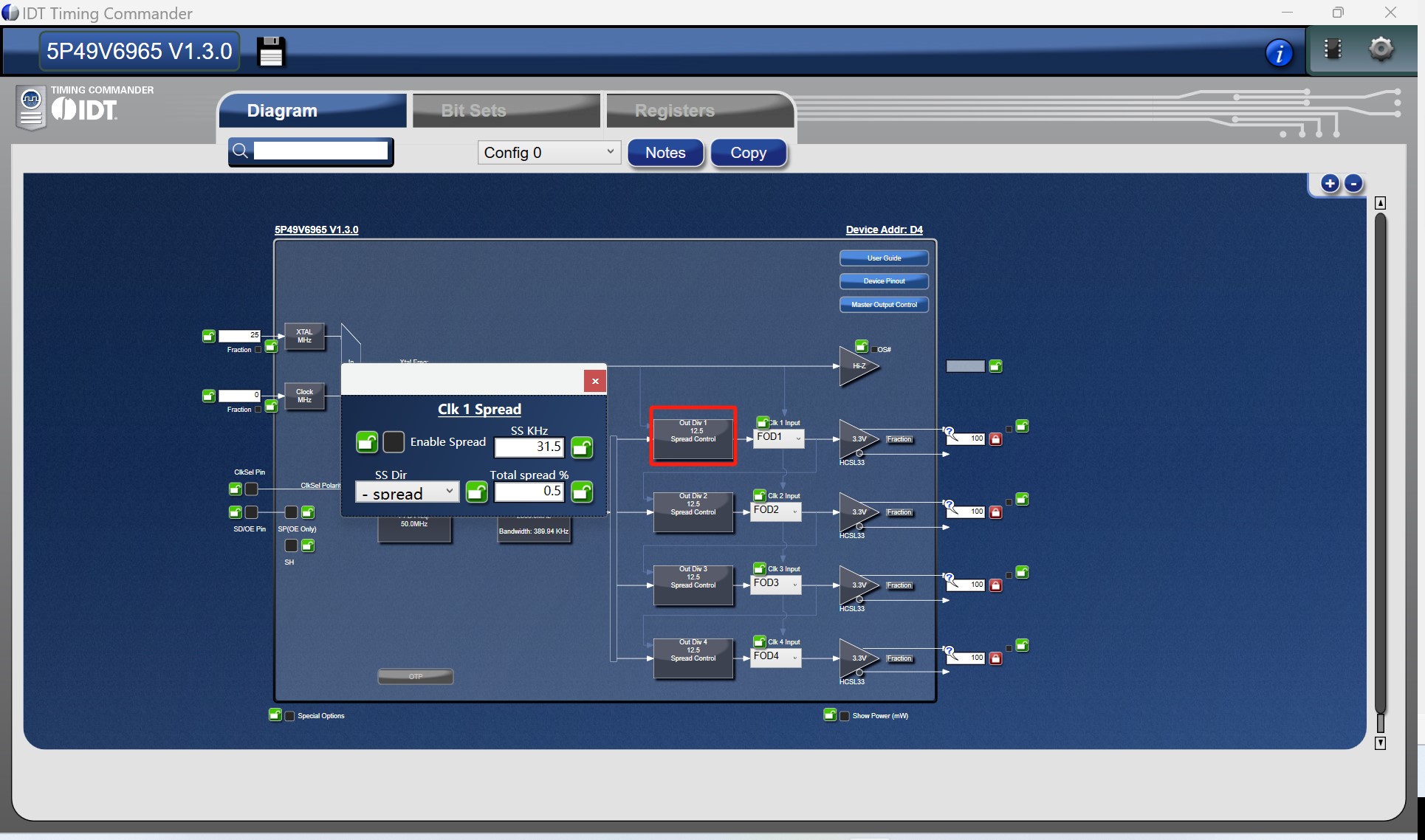Toggle the lock beside the SS Dir dropdown
1425x840 pixels.
477,492
